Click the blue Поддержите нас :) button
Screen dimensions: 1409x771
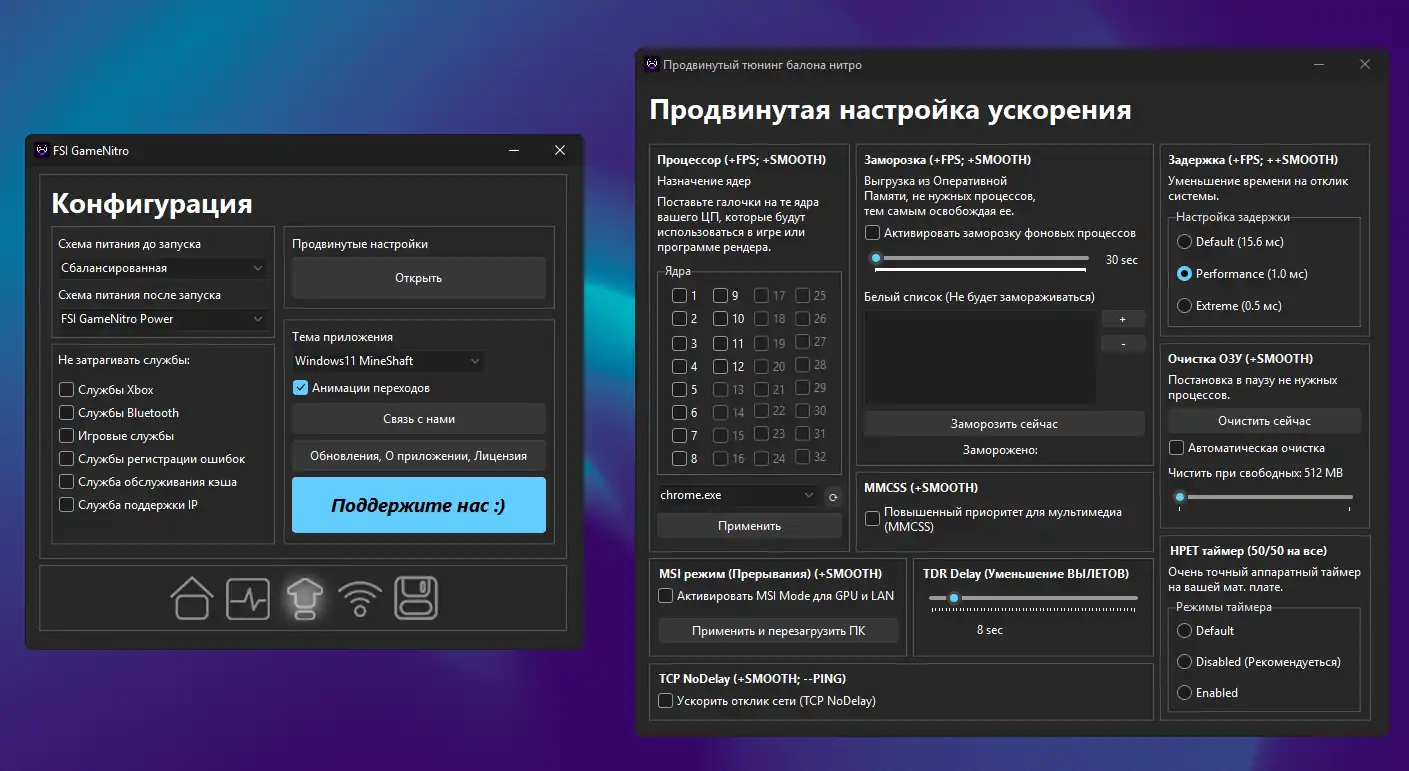pos(419,505)
